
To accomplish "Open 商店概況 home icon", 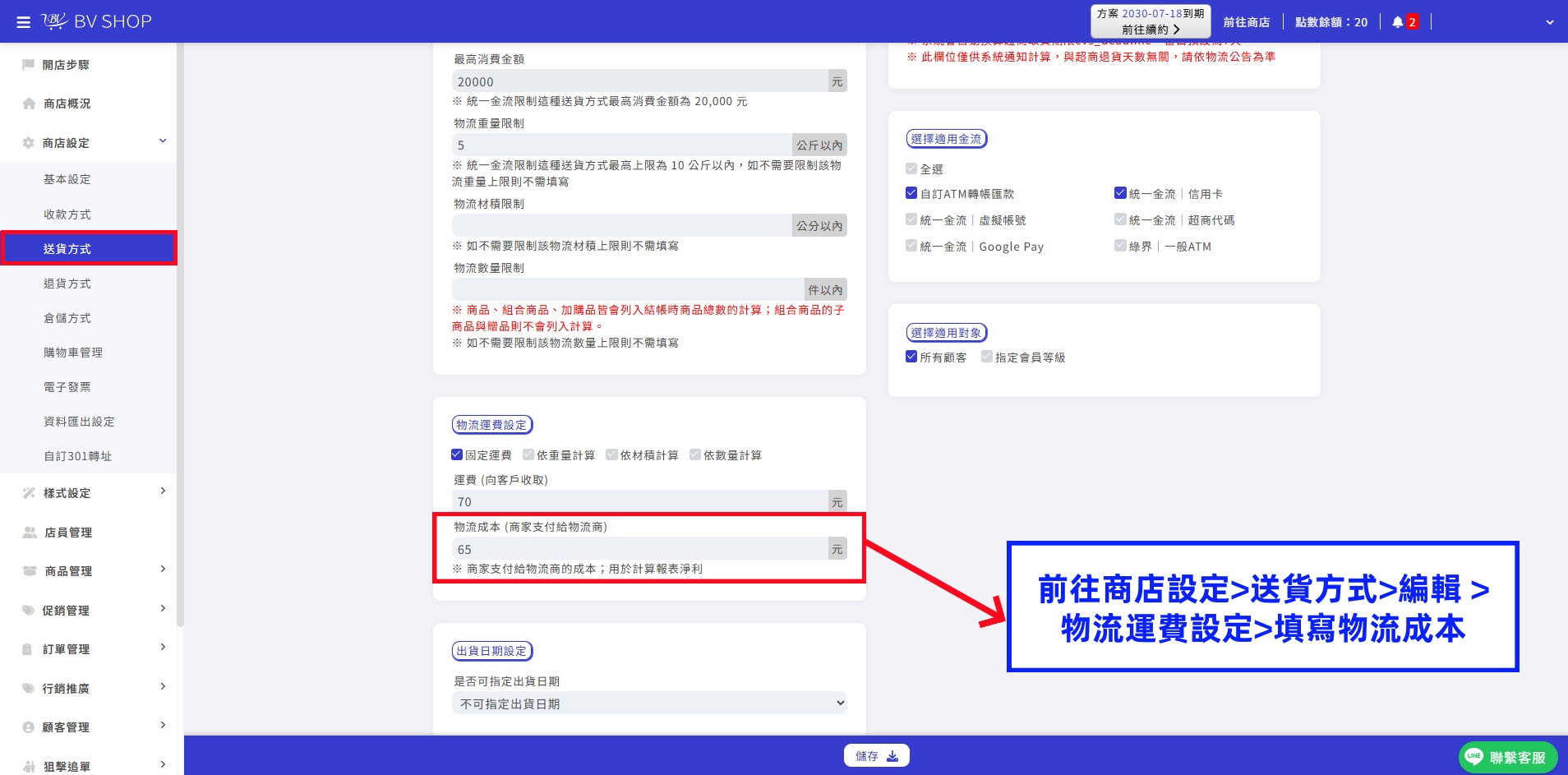I will [29, 104].
